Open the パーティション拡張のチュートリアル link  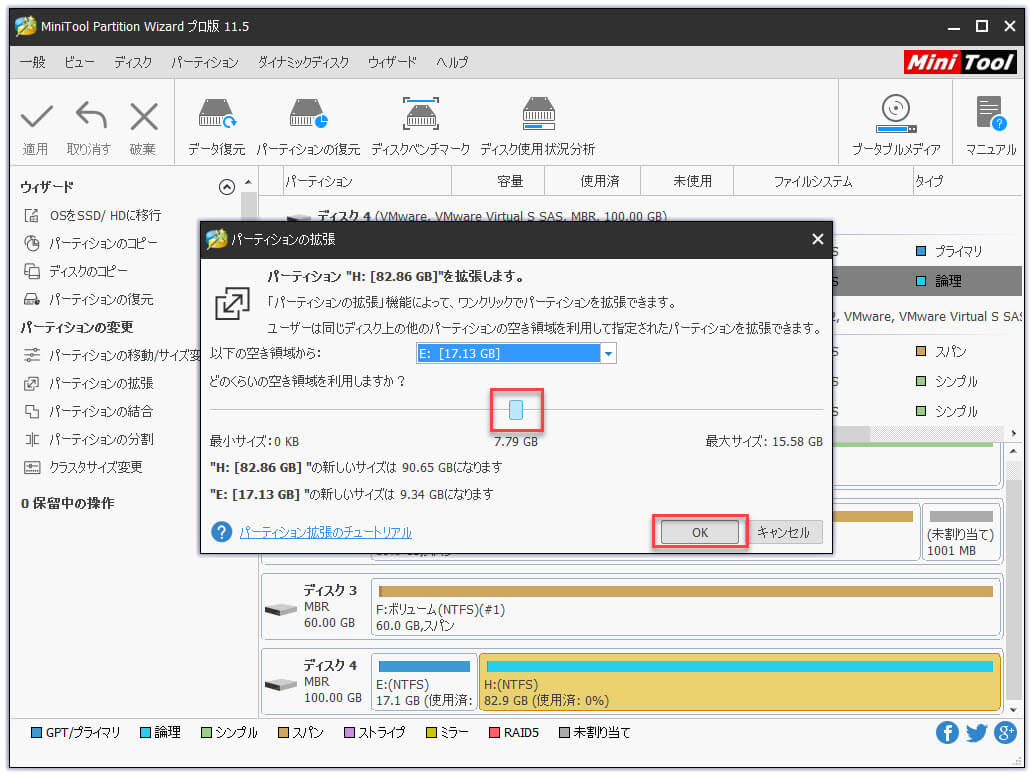[x=325, y=533]
